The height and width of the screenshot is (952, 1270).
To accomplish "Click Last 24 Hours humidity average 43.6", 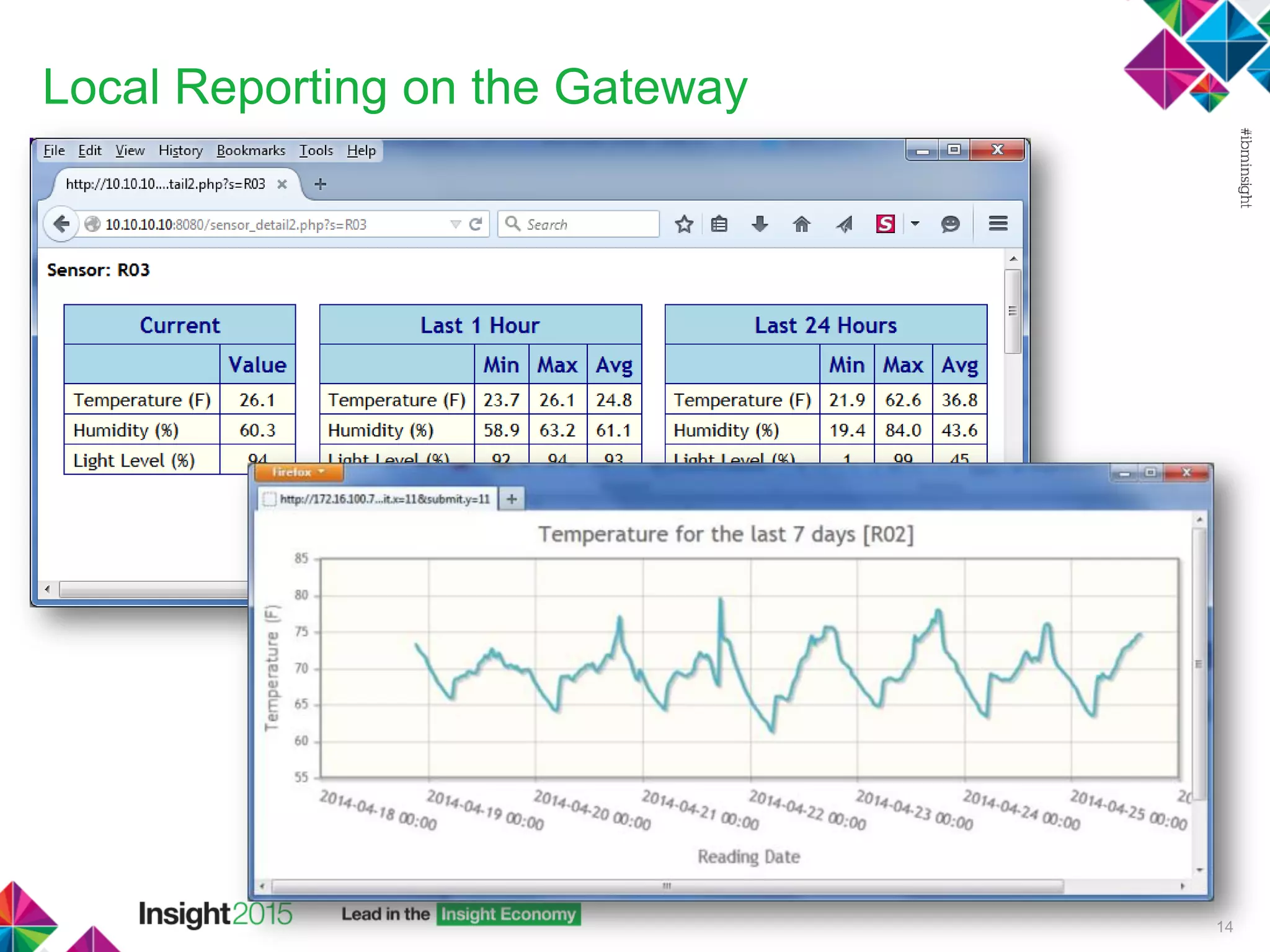I will click(959, 430).
